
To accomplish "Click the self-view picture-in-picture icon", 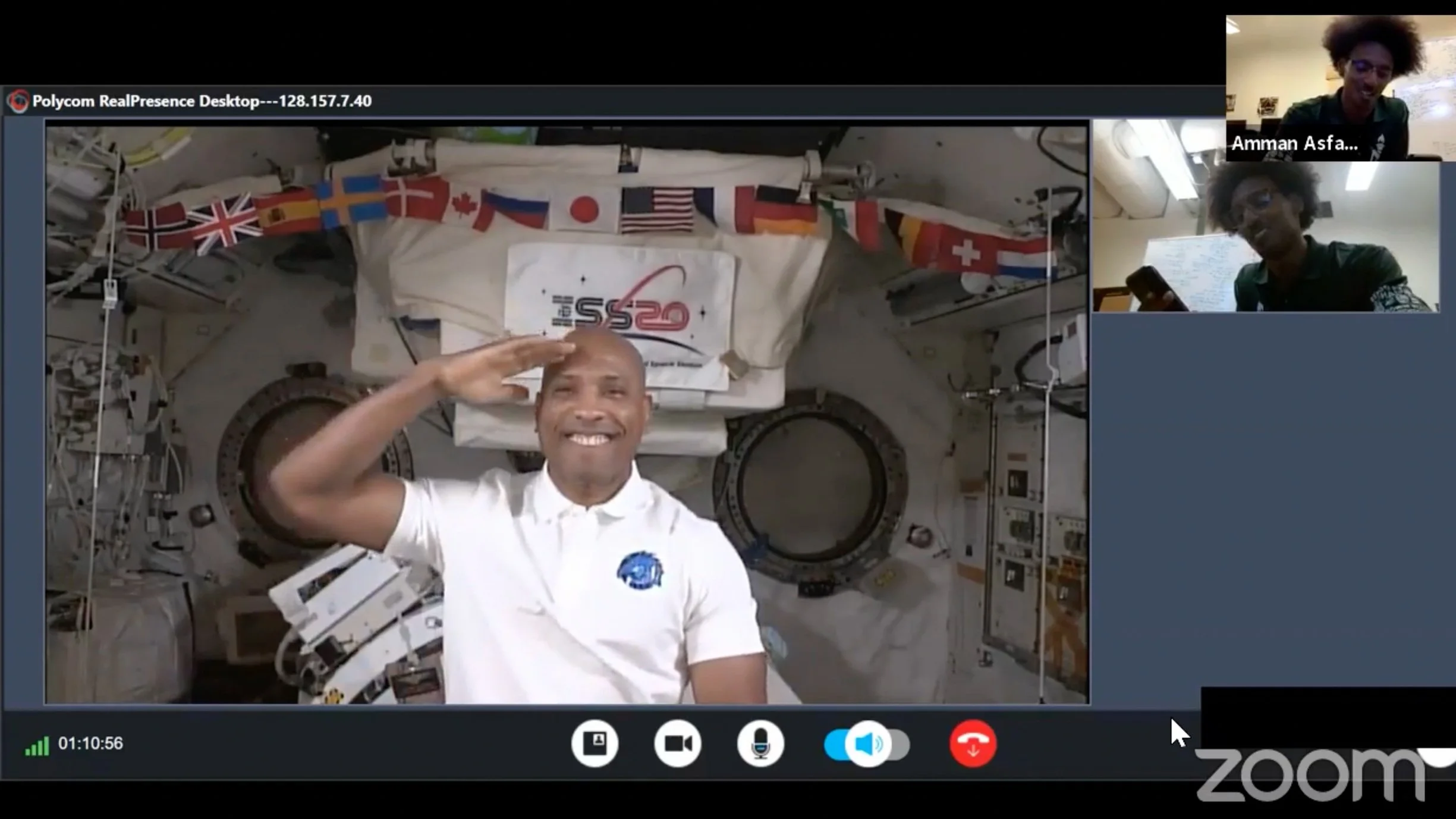I will click(595, 743).
